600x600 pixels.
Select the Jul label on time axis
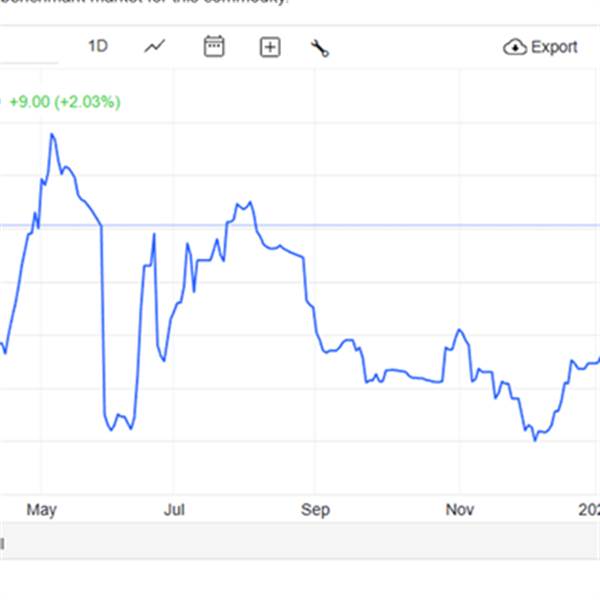tap(175, 510)
